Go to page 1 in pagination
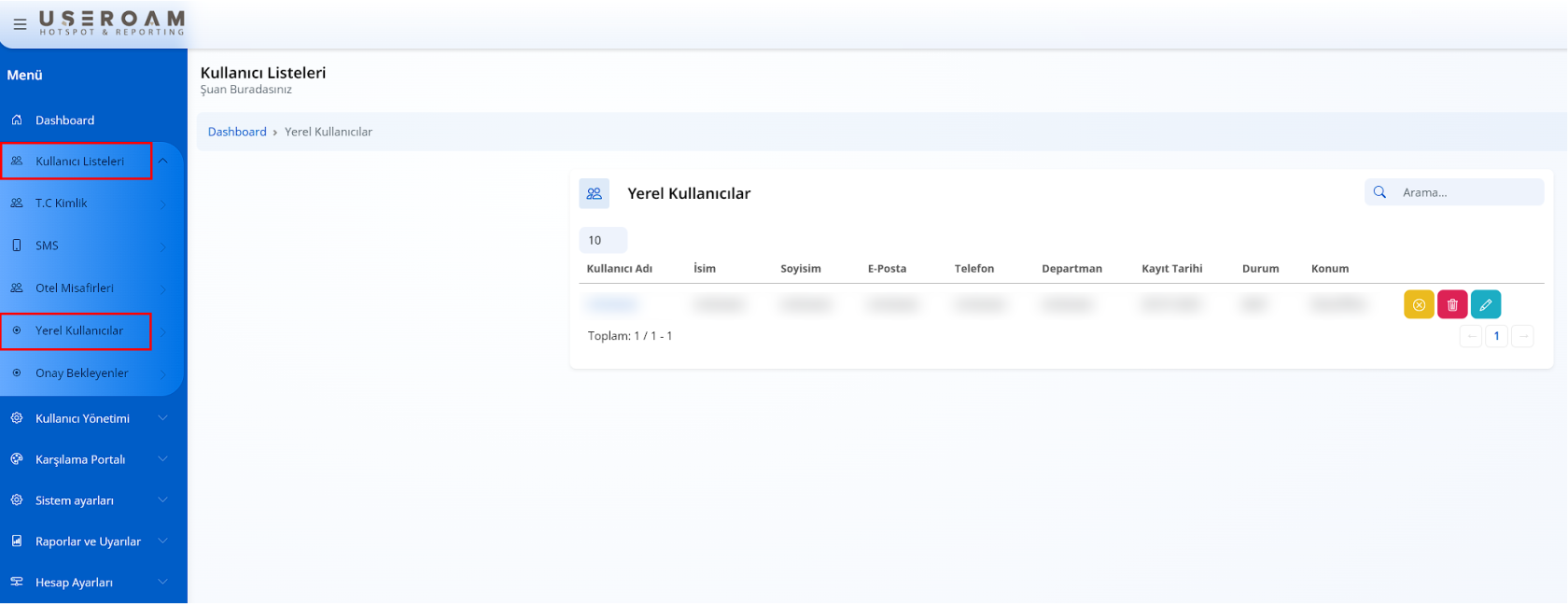The width and height of the screenshot is (1568, 604). (1496, 336)
